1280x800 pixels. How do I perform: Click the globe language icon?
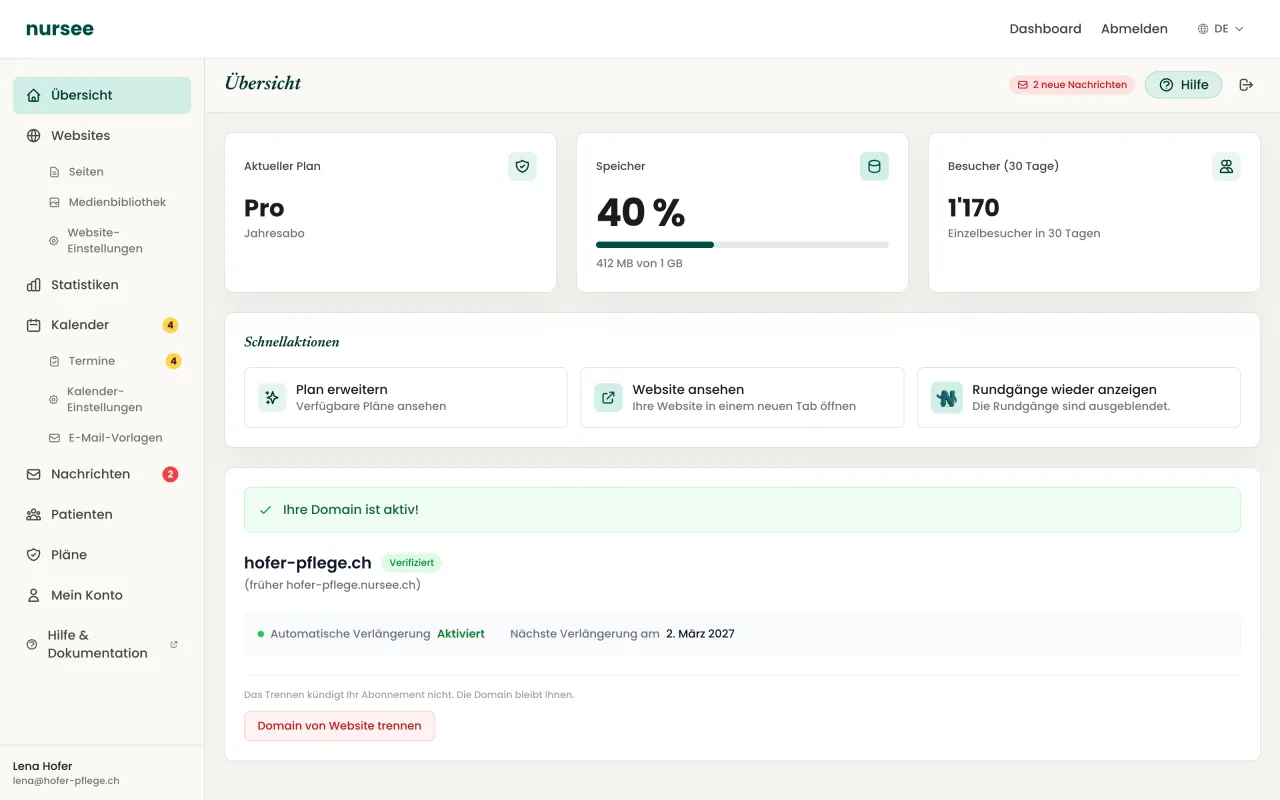pos(1203,29)
